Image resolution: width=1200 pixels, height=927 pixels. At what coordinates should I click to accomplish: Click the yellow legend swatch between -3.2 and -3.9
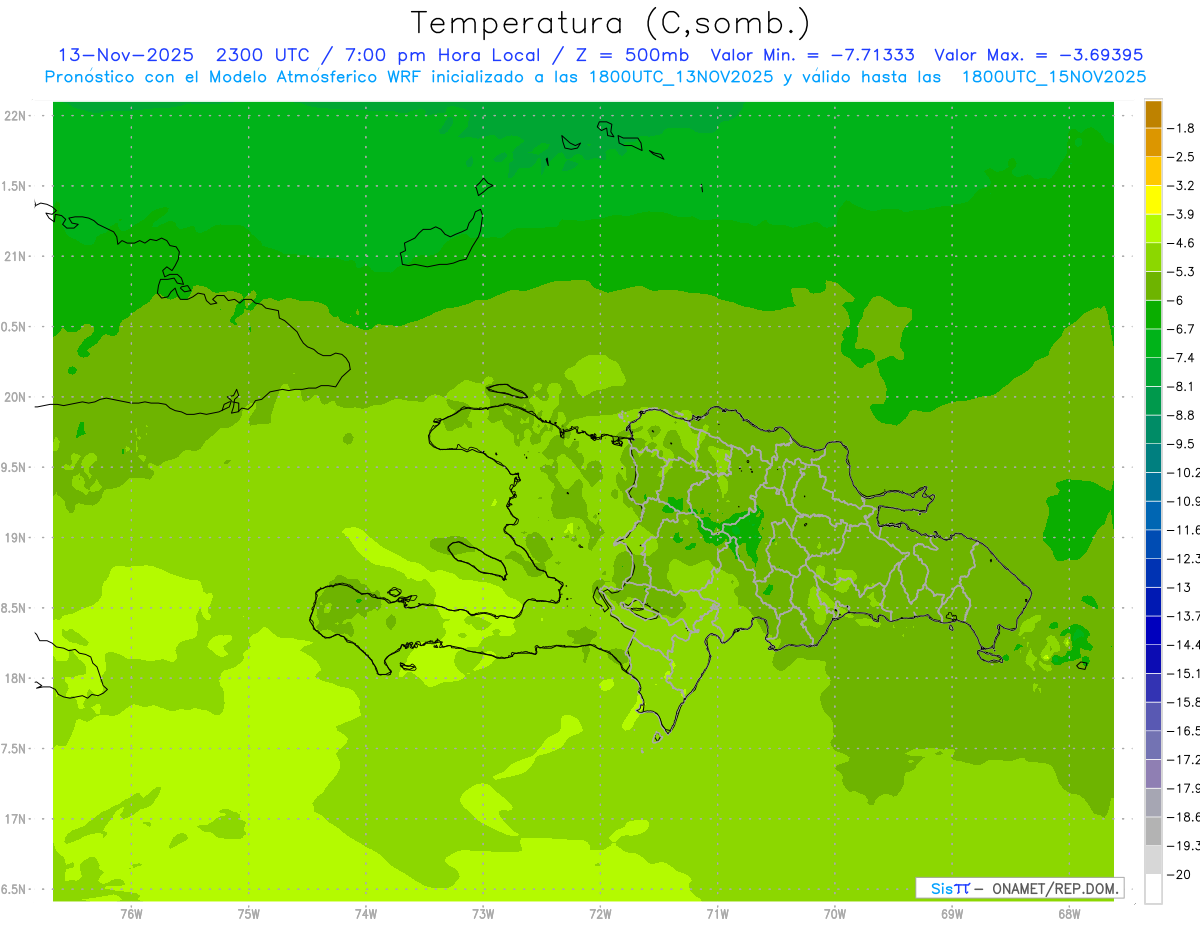click(1153, 200)
